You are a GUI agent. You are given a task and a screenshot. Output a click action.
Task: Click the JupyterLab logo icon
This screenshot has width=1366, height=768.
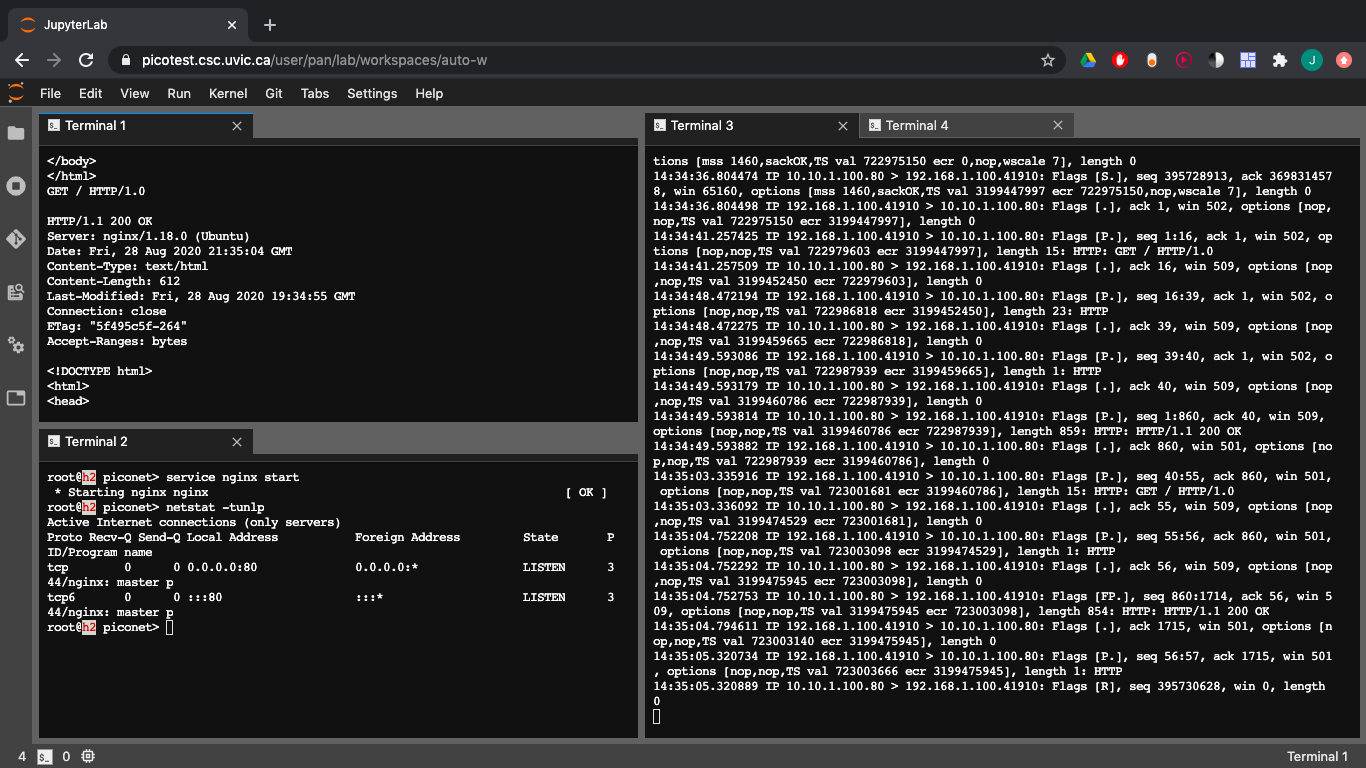click(x=16, y=93)
